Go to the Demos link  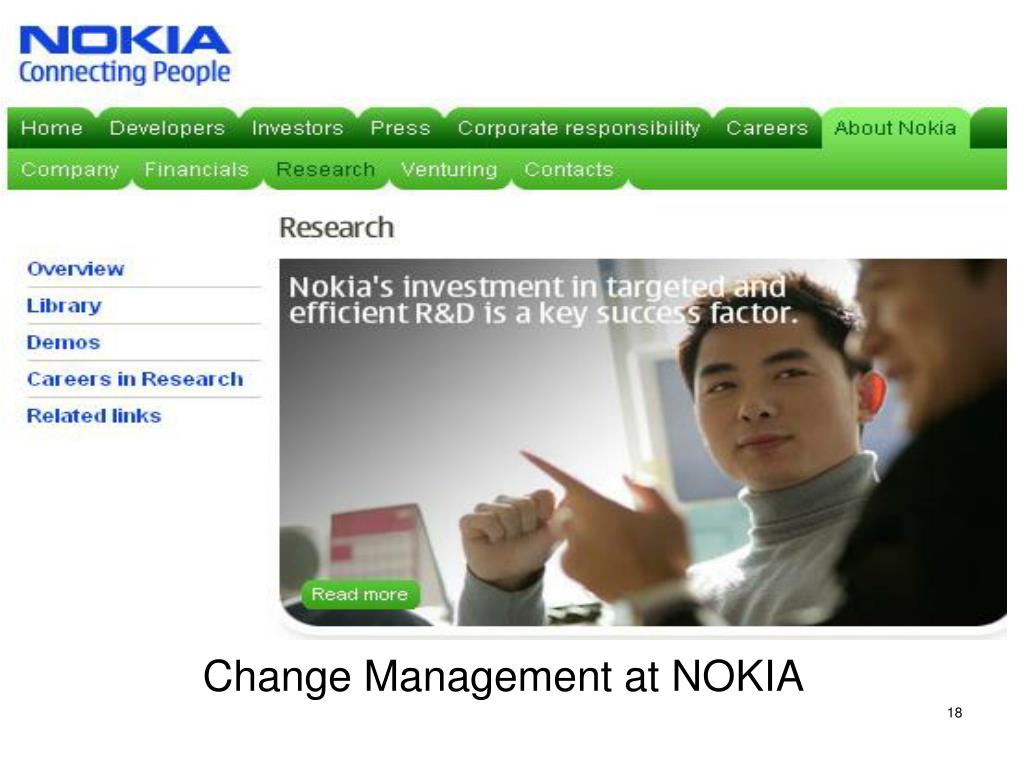(x=63, y=343)
